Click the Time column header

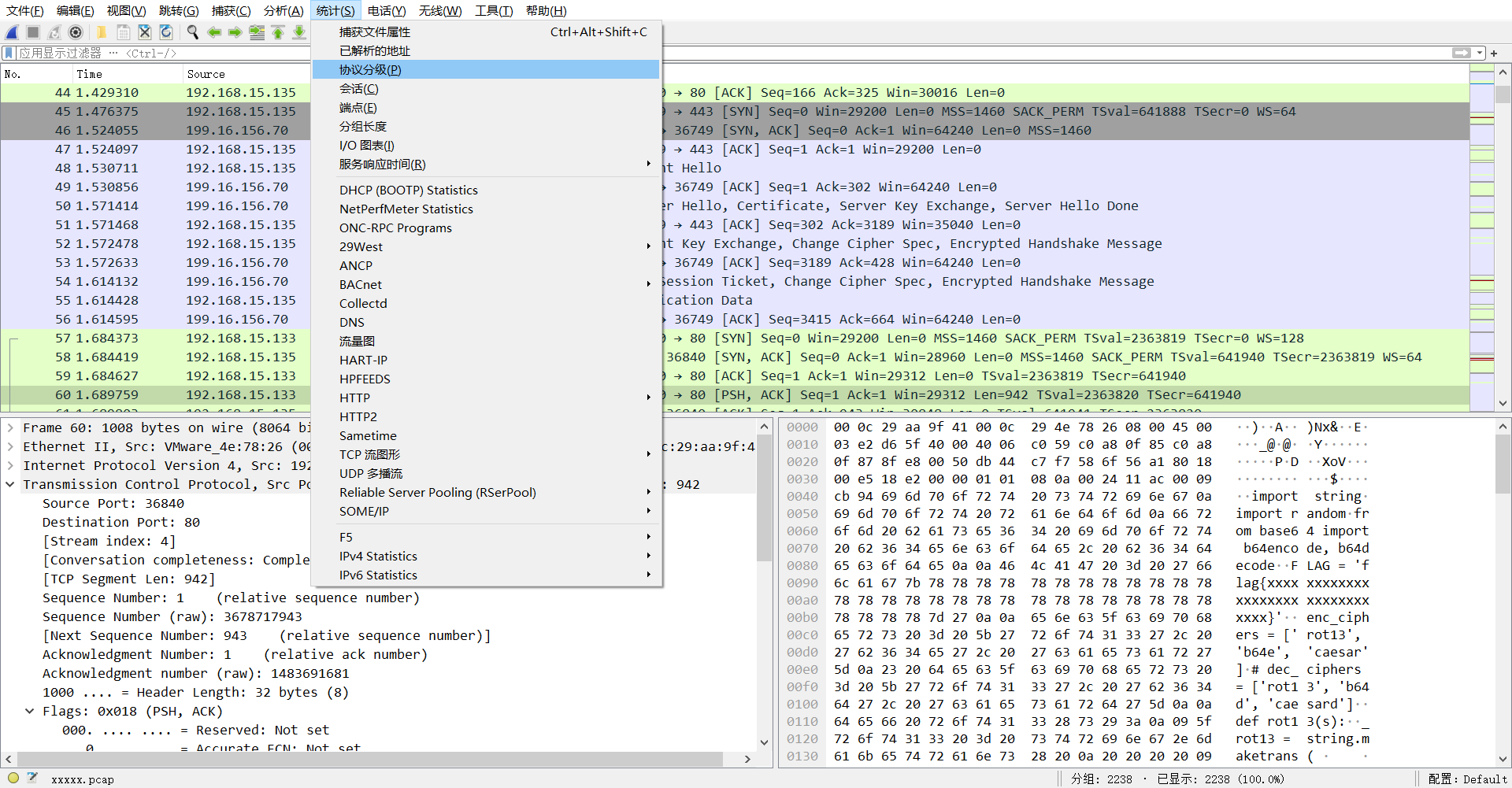pyautogui.click(x=127, y=74)
